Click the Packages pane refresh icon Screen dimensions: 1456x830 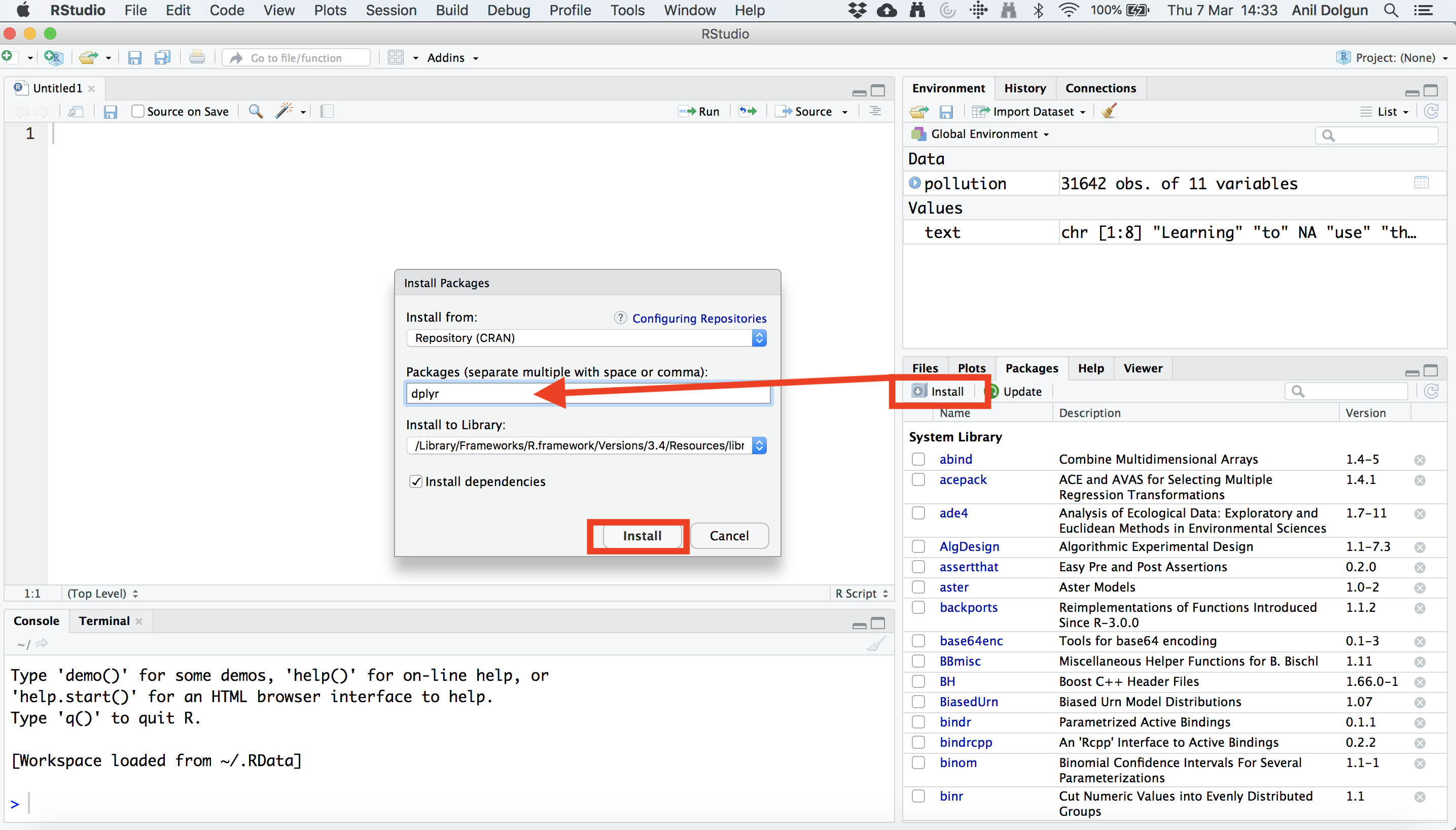1431,391
